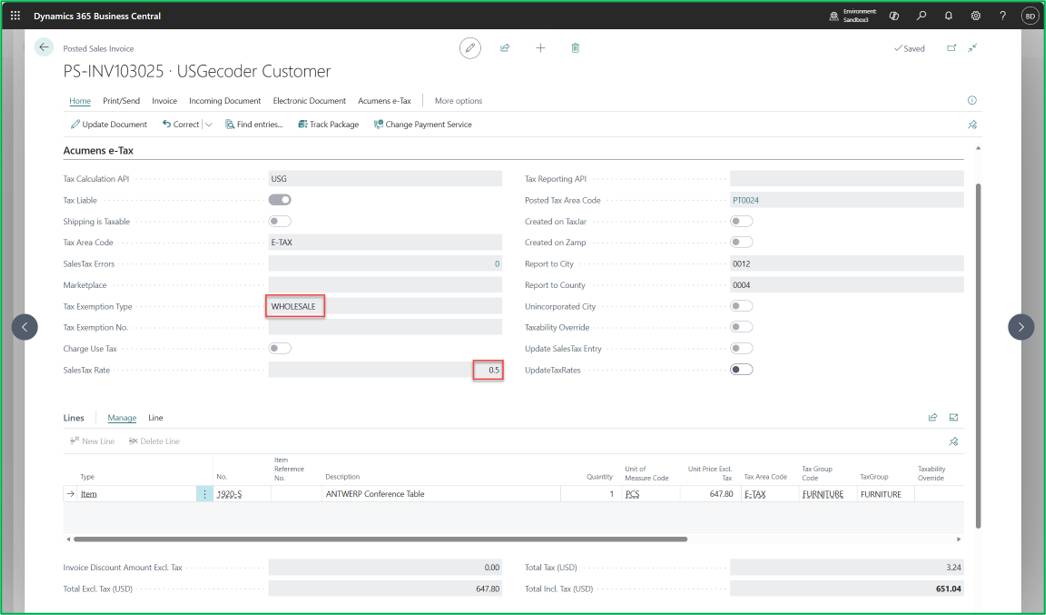
Task: Open the help question mark
Action: coord(1002,15)
